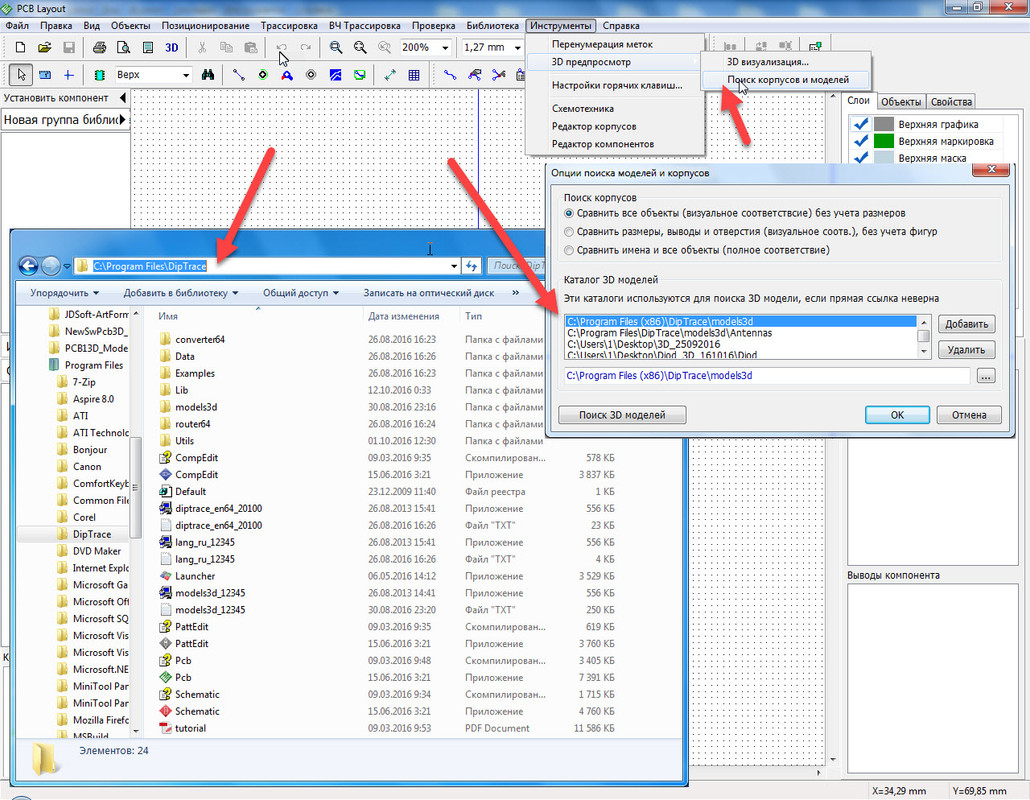This screenshot has width=1030, height=800.
Task: Open Print Preview from the toolbar
Action: pos(123,47)
